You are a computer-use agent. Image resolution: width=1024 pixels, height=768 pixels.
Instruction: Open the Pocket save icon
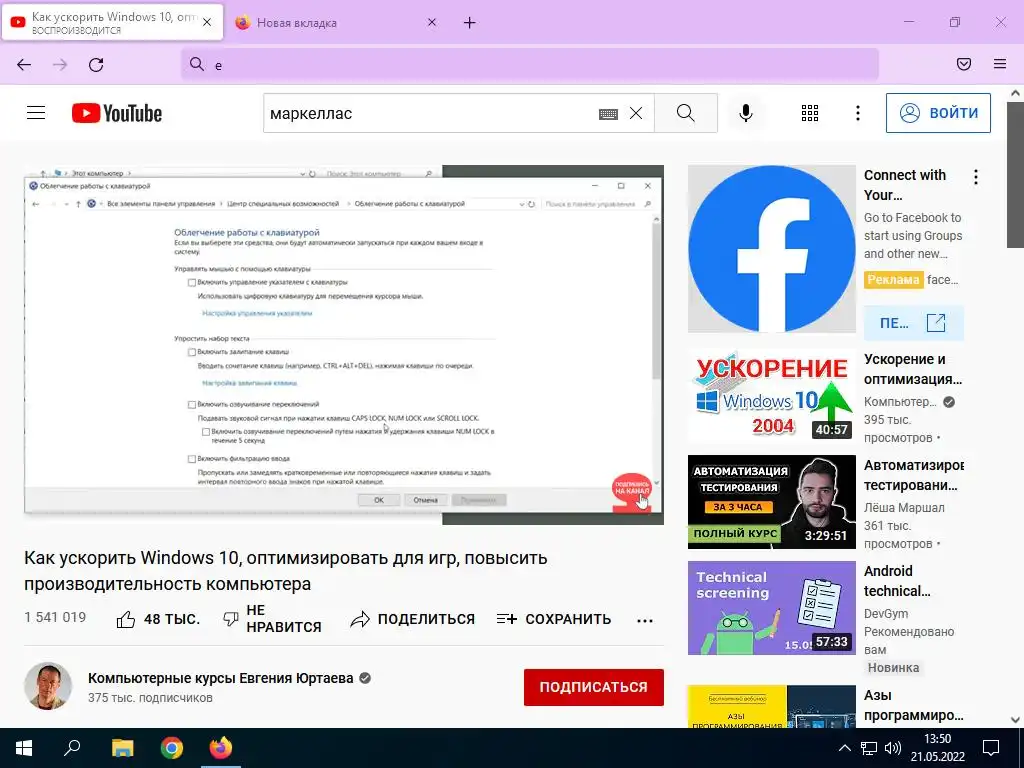(964, 64)
